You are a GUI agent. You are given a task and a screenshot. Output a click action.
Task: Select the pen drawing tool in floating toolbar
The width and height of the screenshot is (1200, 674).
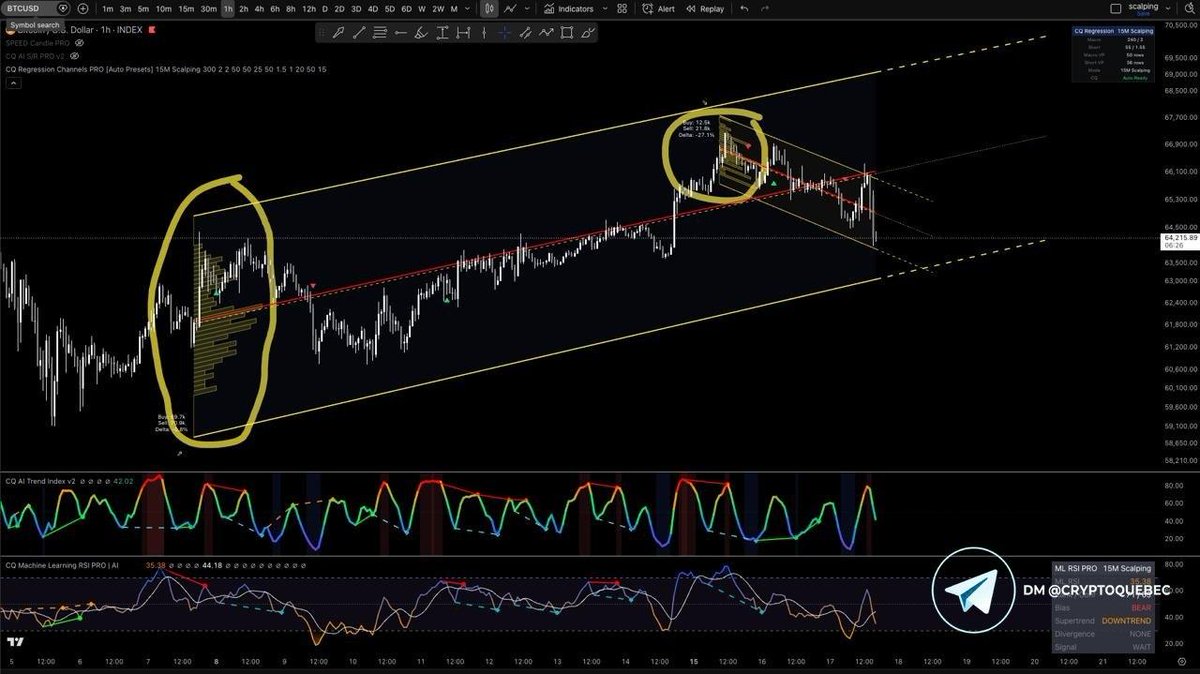point(338,33)
